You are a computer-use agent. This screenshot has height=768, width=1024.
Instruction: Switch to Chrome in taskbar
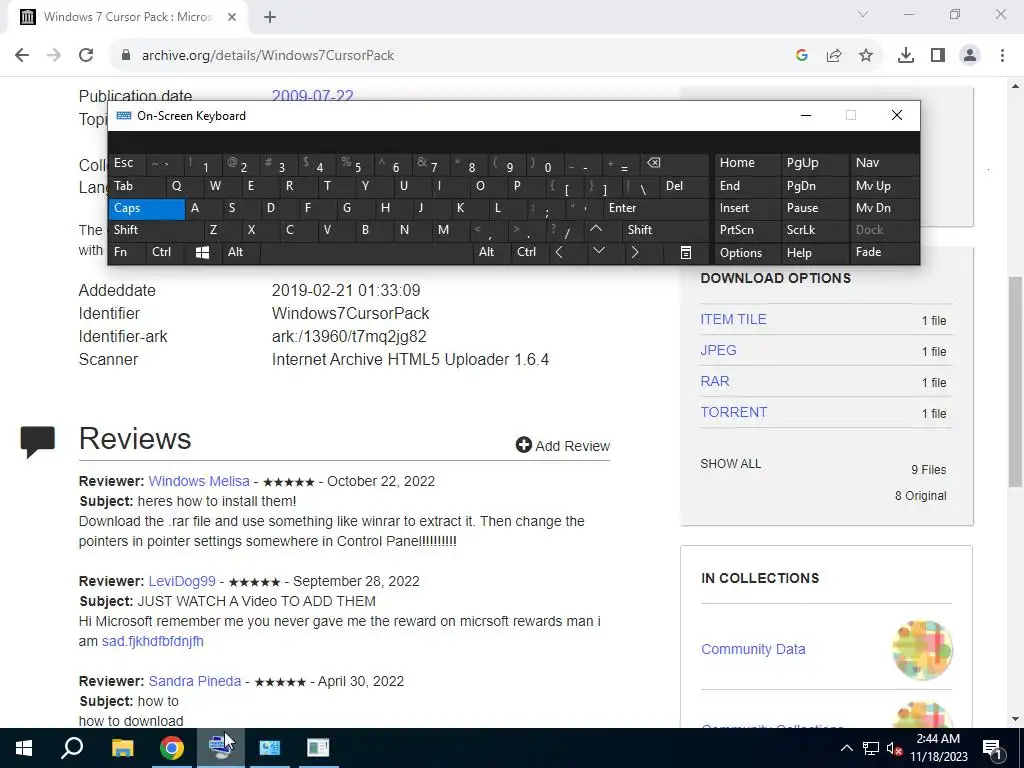[171, 748]
